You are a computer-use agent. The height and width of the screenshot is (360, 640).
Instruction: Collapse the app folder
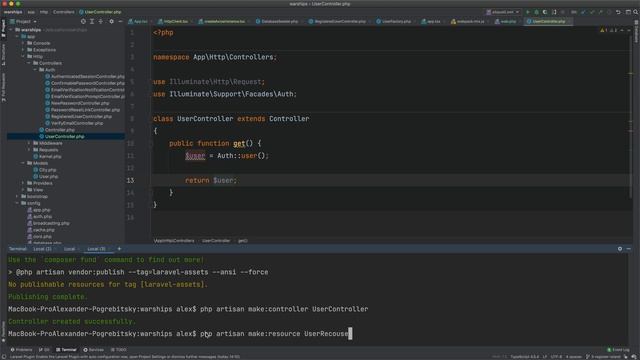click(17, 36)
